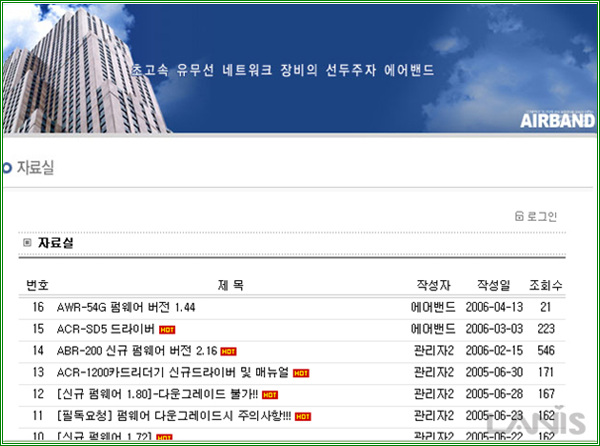Click the bold 자료실 board heading
Viewport: 600px width, 446px height.
[x=55, y=243]
